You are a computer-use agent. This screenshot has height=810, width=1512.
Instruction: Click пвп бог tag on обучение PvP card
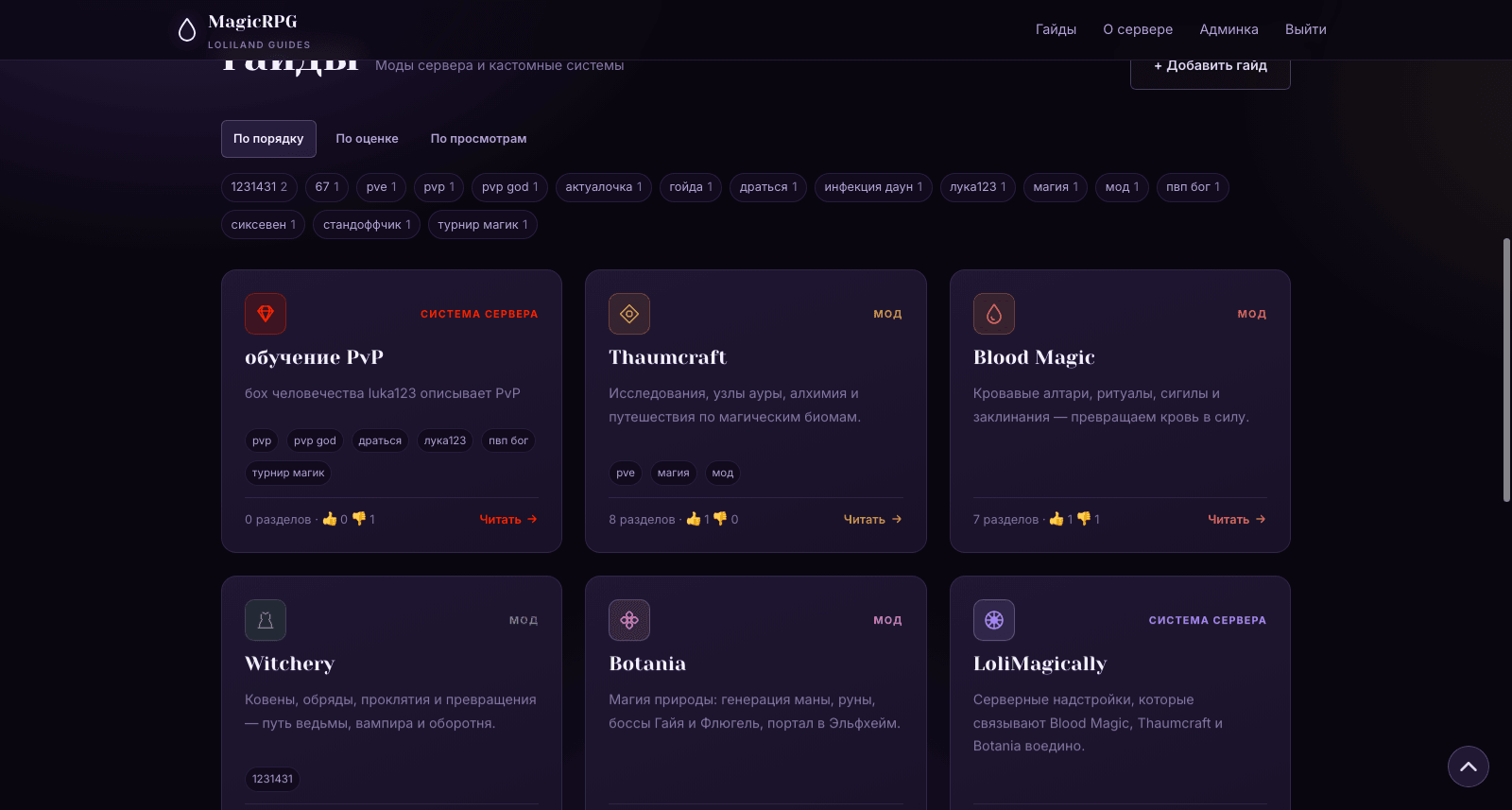pos(508,440)
